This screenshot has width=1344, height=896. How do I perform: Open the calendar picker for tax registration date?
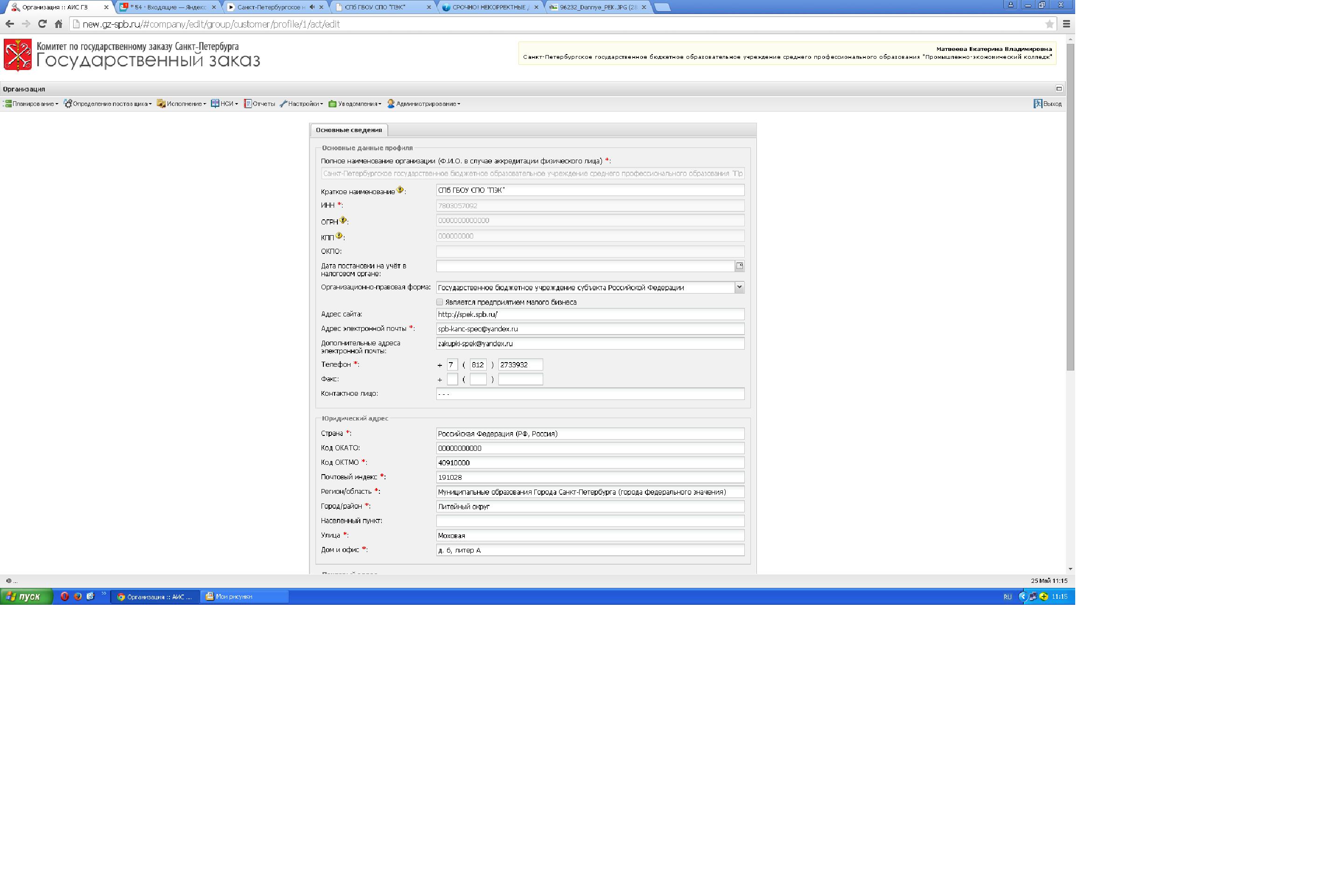(x=739, y=266)
